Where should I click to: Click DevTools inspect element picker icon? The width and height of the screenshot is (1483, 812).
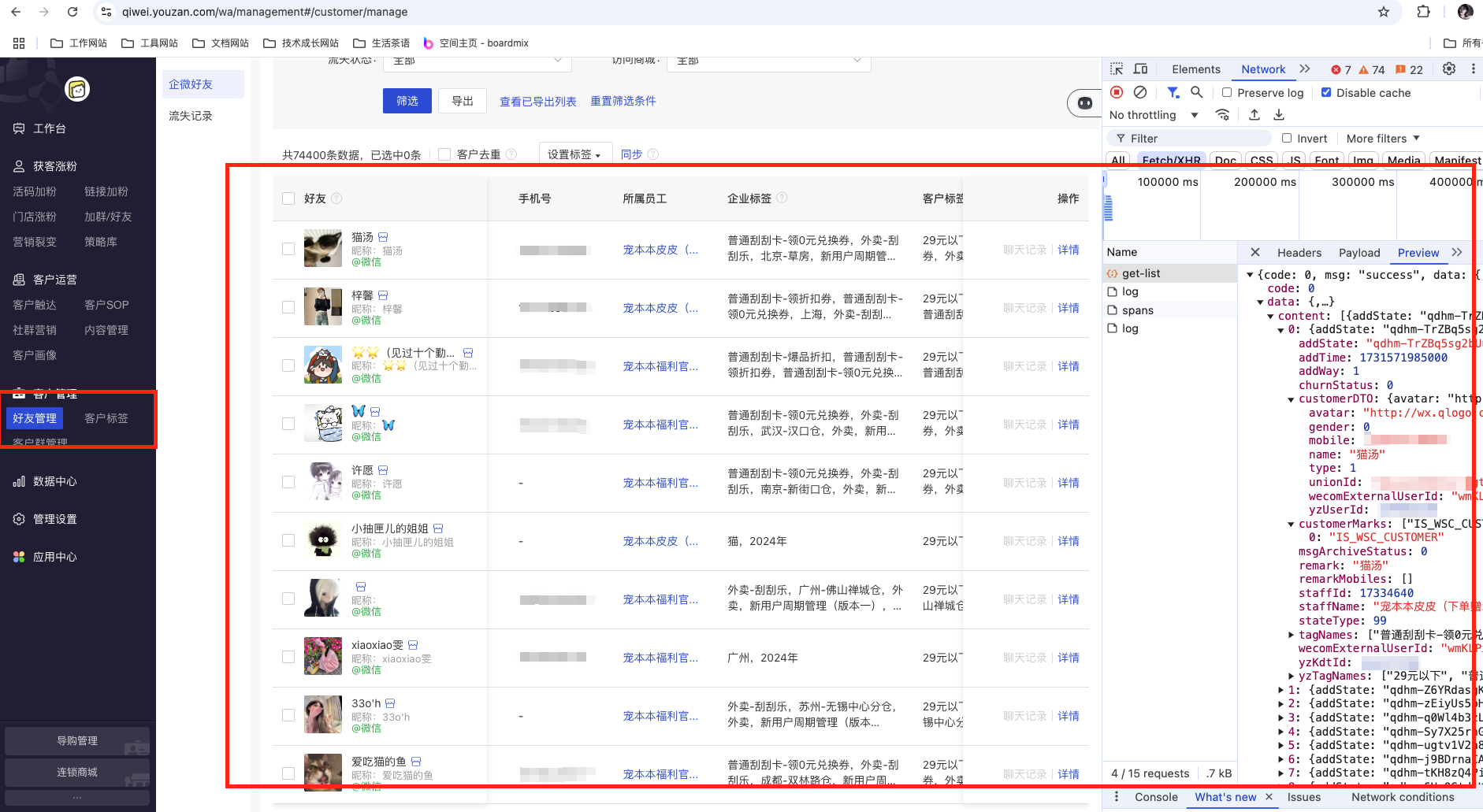coord(1117,69)
